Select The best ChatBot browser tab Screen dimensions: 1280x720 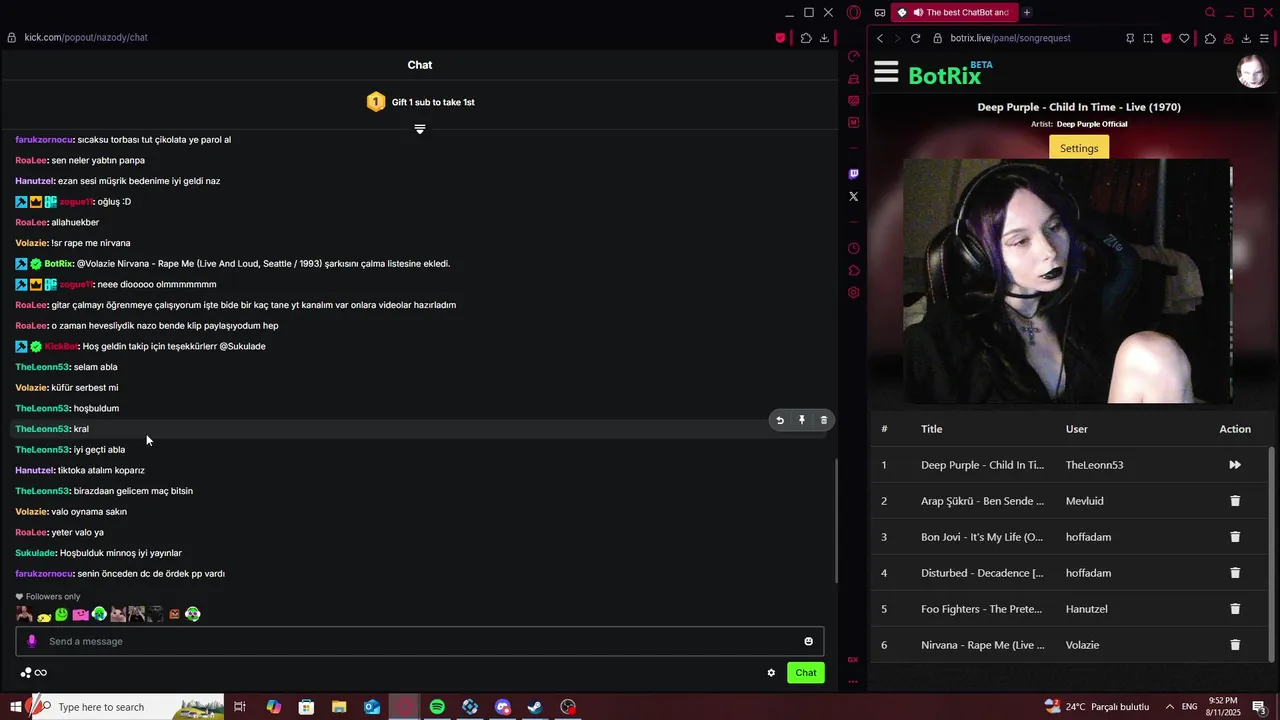click(x=954, y=13)
